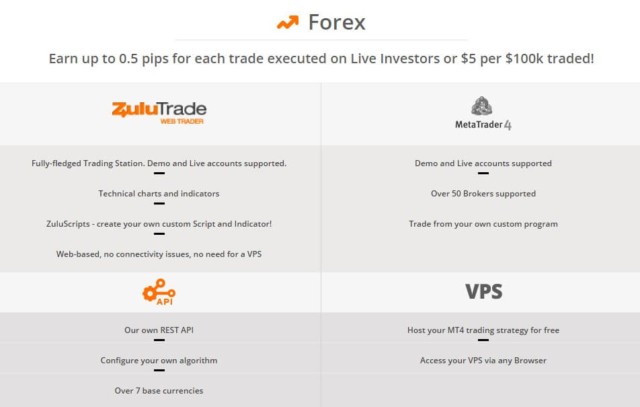Image resolution: width=640 pixels, height=407 pixels.
Task: Click the VPS heading logo
Action: tap(484, 291)
